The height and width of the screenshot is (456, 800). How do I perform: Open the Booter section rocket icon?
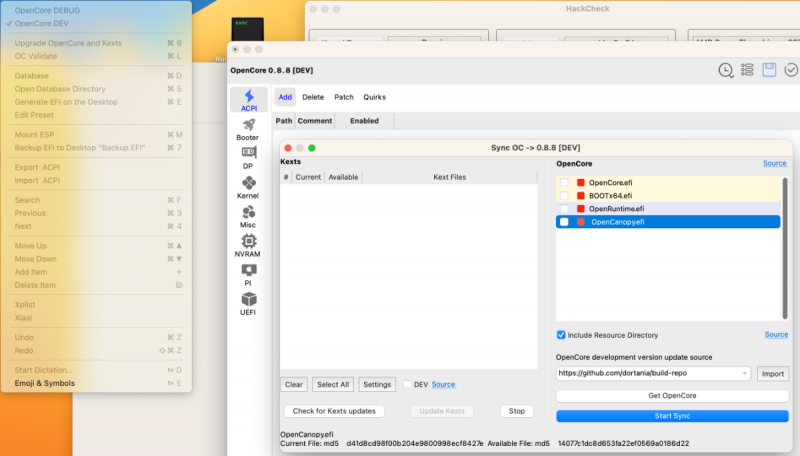pos(248,125)
